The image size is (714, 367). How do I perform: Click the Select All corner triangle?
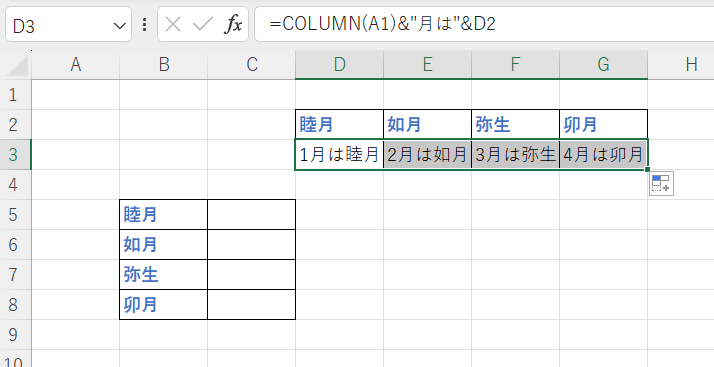click(18, 66)
